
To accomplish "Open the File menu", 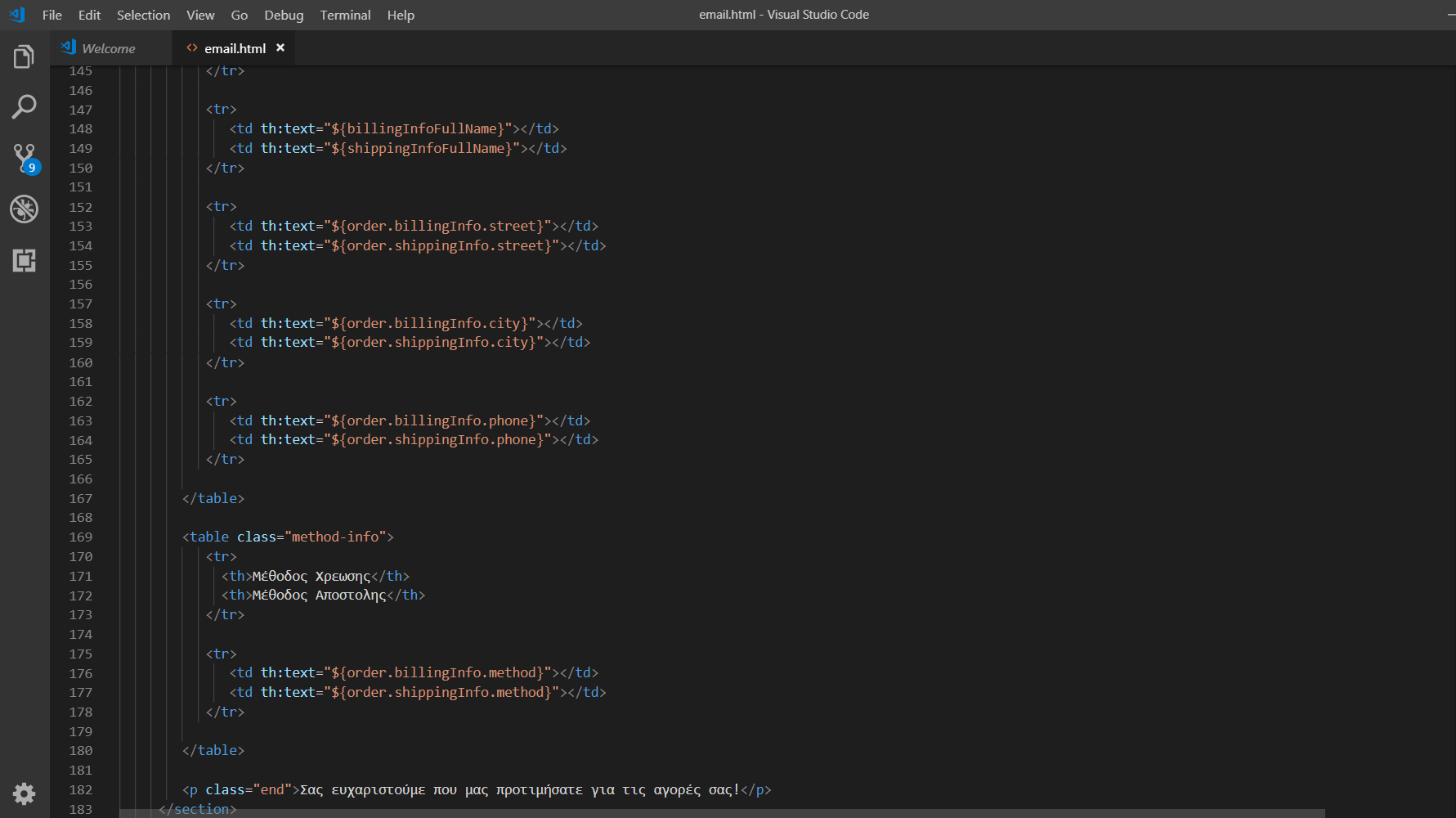I will 52,15.
